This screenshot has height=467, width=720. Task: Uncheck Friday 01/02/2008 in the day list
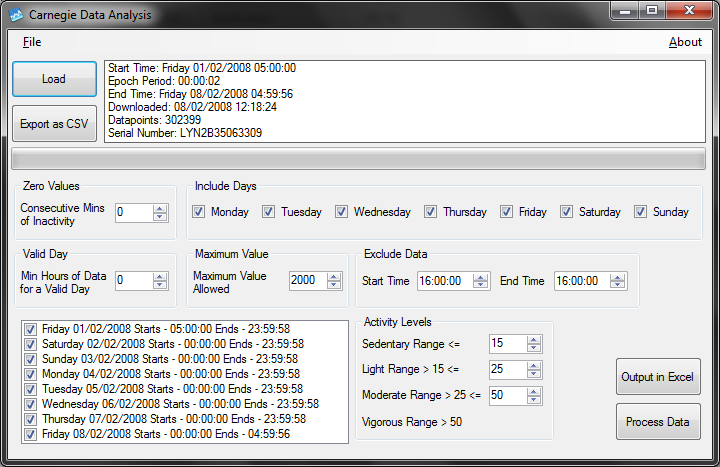30,329
